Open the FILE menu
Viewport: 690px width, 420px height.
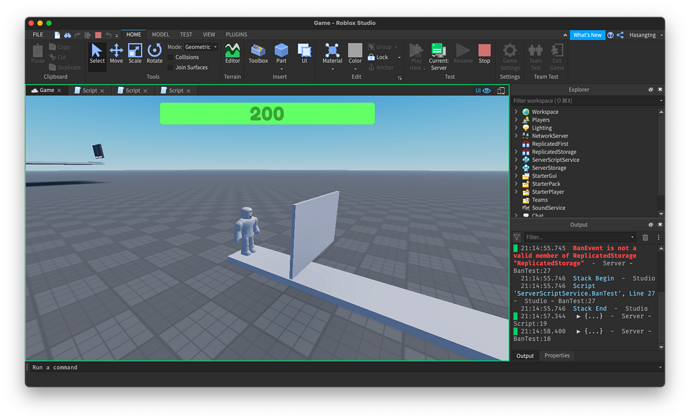(38, 35)
